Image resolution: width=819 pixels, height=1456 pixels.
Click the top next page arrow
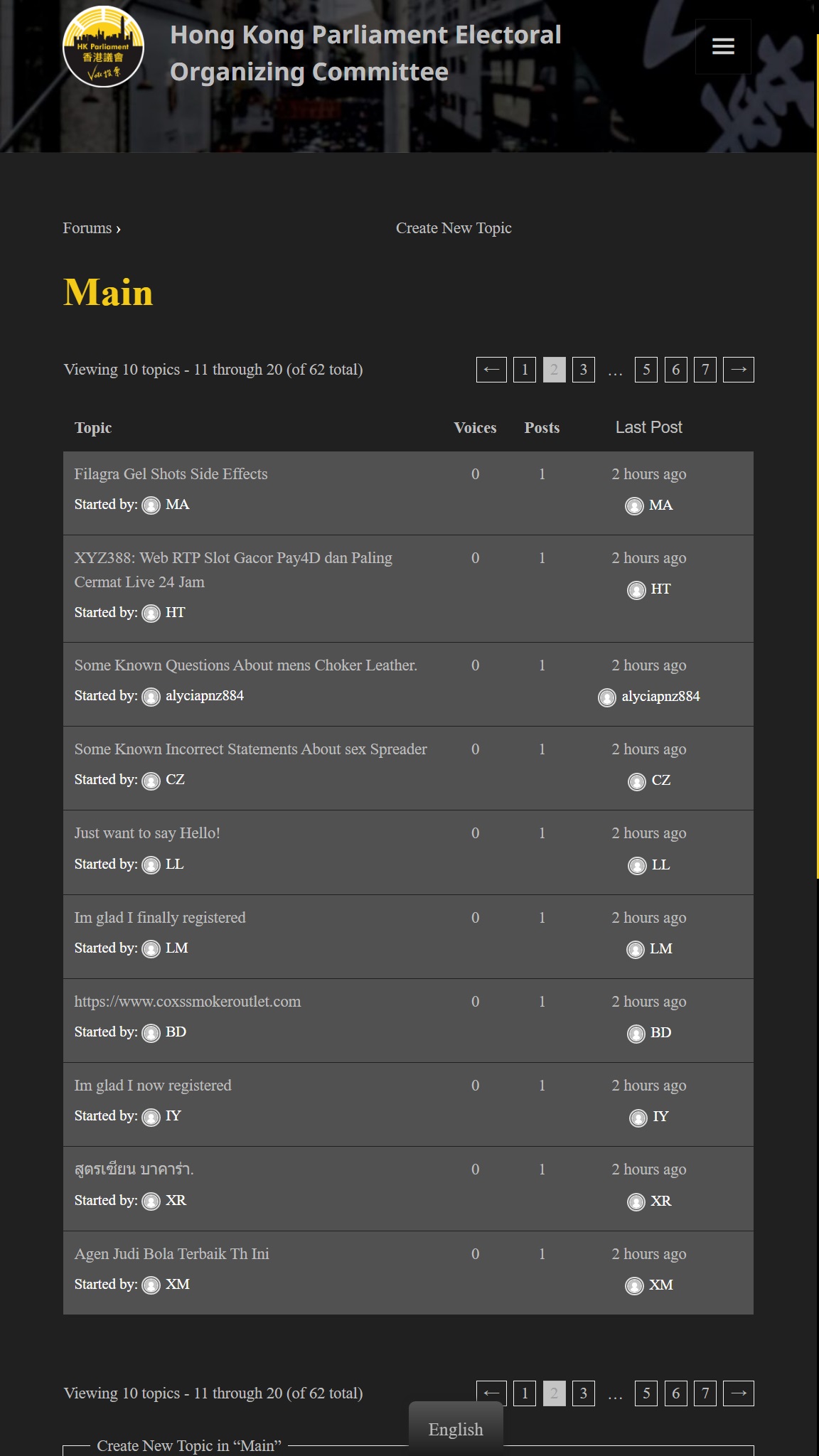738,370
